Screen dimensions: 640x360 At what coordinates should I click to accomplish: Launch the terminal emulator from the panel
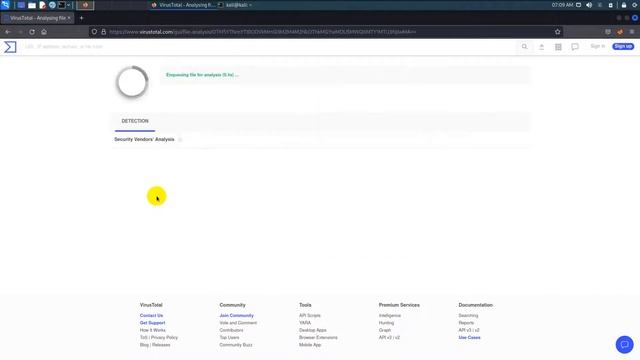(x=62, y=5)
